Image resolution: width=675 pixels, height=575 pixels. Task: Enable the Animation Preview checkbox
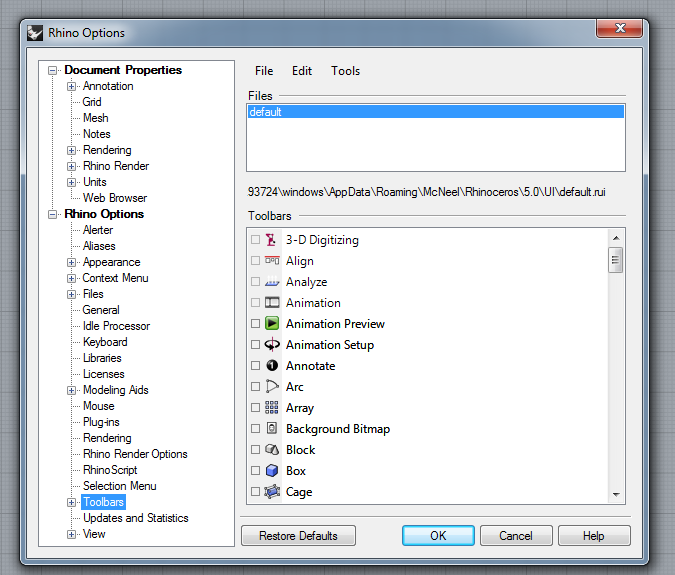[x=255, y=323]
